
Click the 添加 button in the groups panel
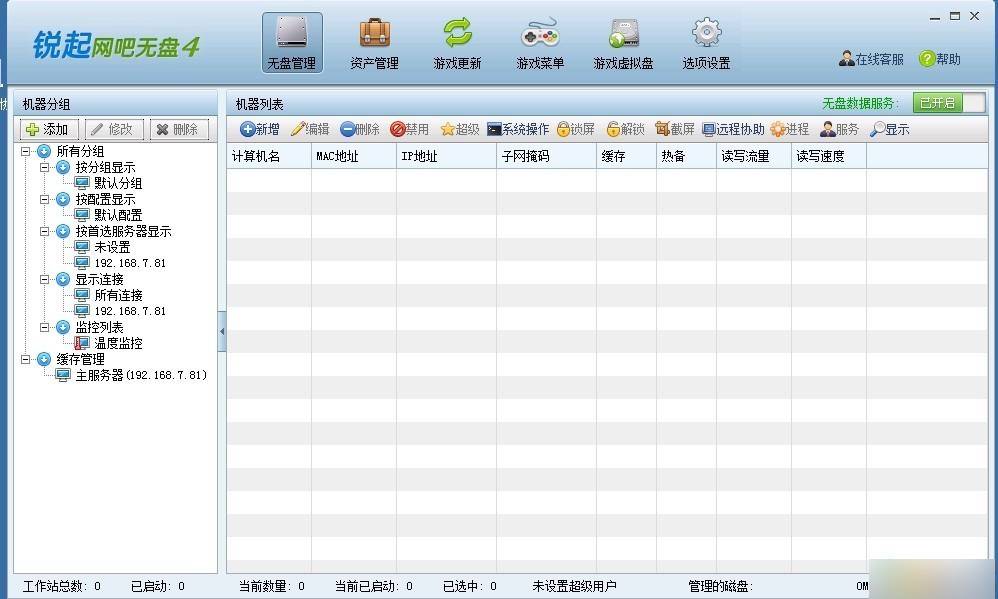click(48, 128)
